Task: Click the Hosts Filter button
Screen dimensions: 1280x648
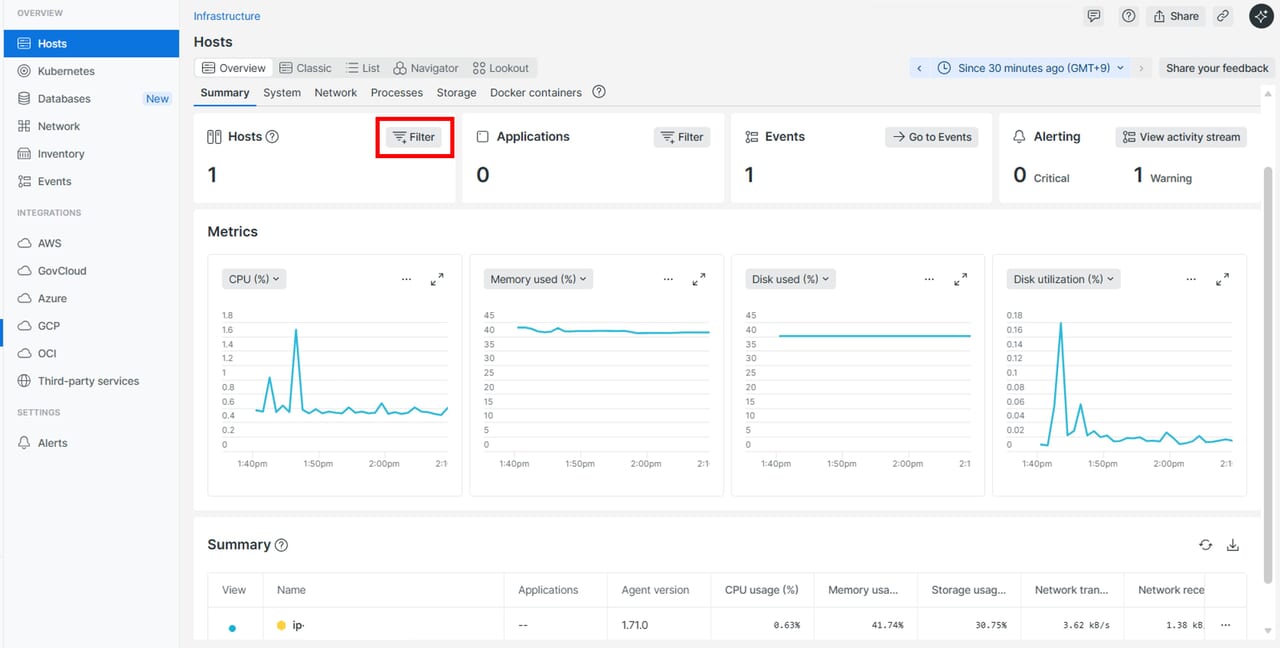Action: click(414, 137)
